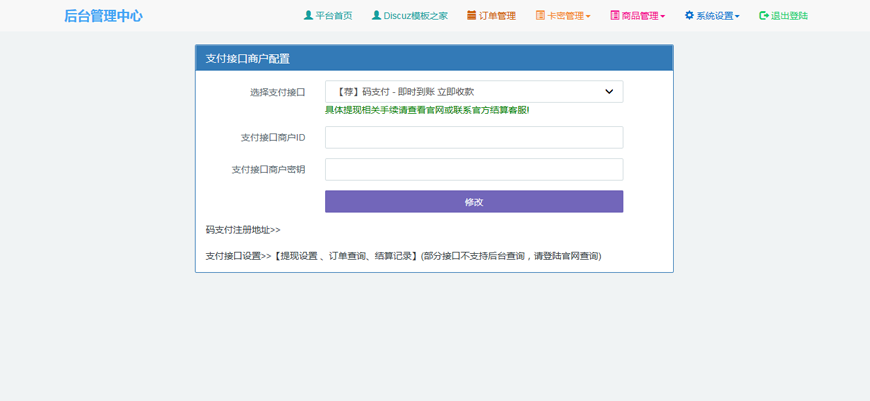This screenshot has height=401, width=870.
Task: Click the list icon beside 商品管理
Action: [x=615, y=16]
